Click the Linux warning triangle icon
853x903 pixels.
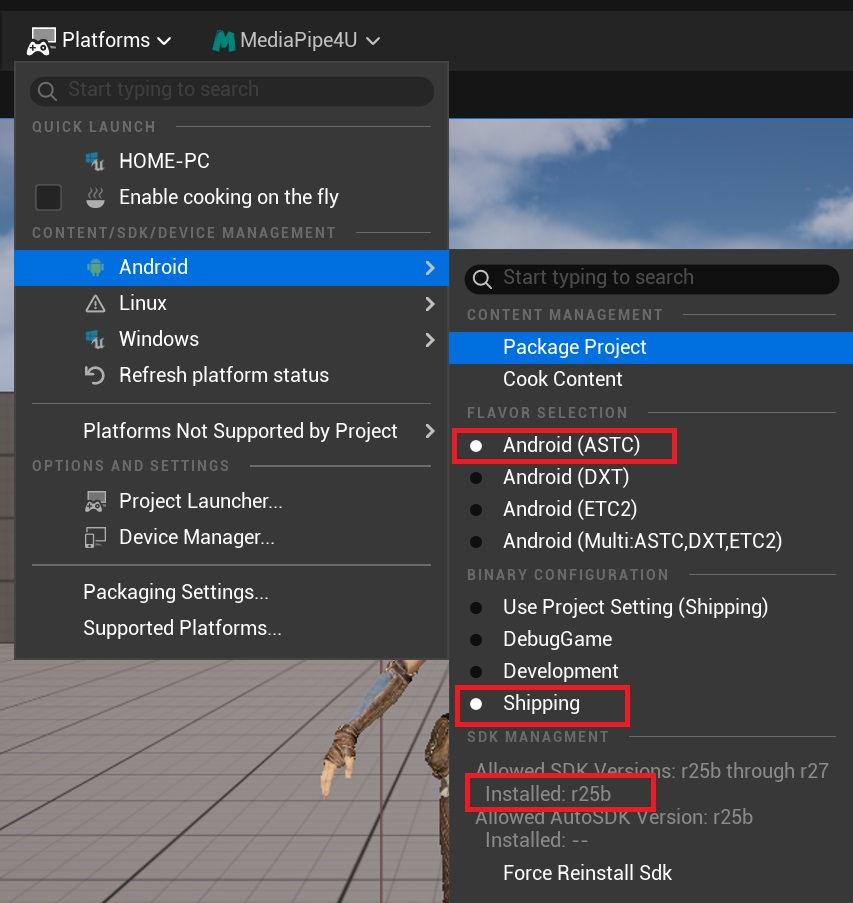click(x=95, y=303)
